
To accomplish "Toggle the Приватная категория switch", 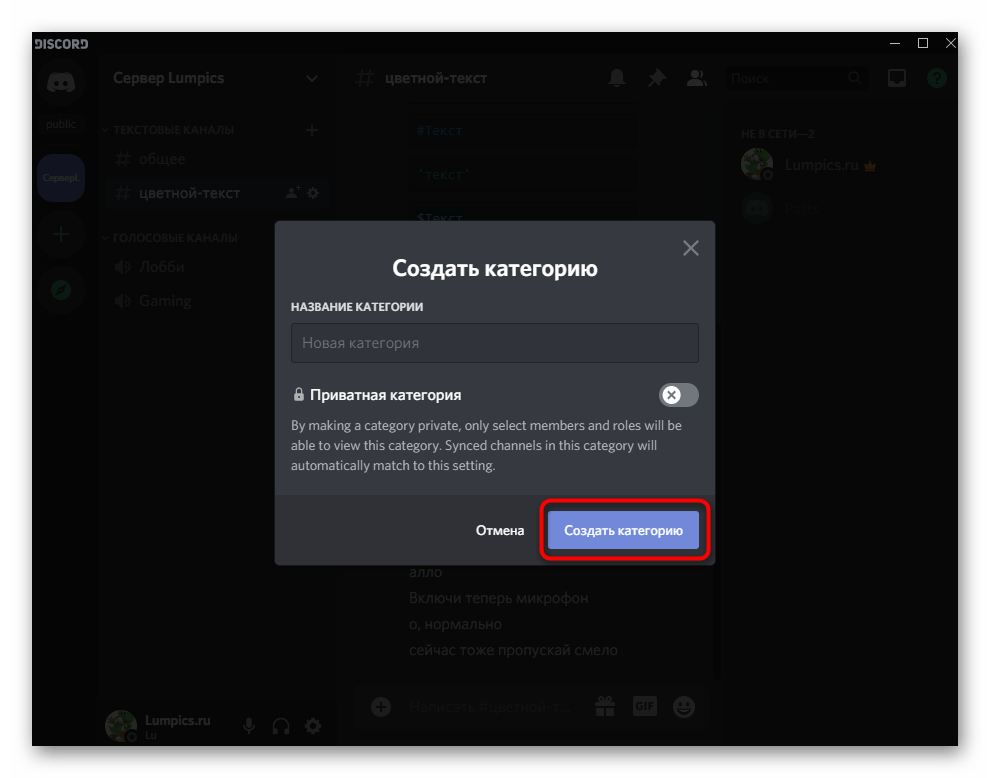I will 679,395.
